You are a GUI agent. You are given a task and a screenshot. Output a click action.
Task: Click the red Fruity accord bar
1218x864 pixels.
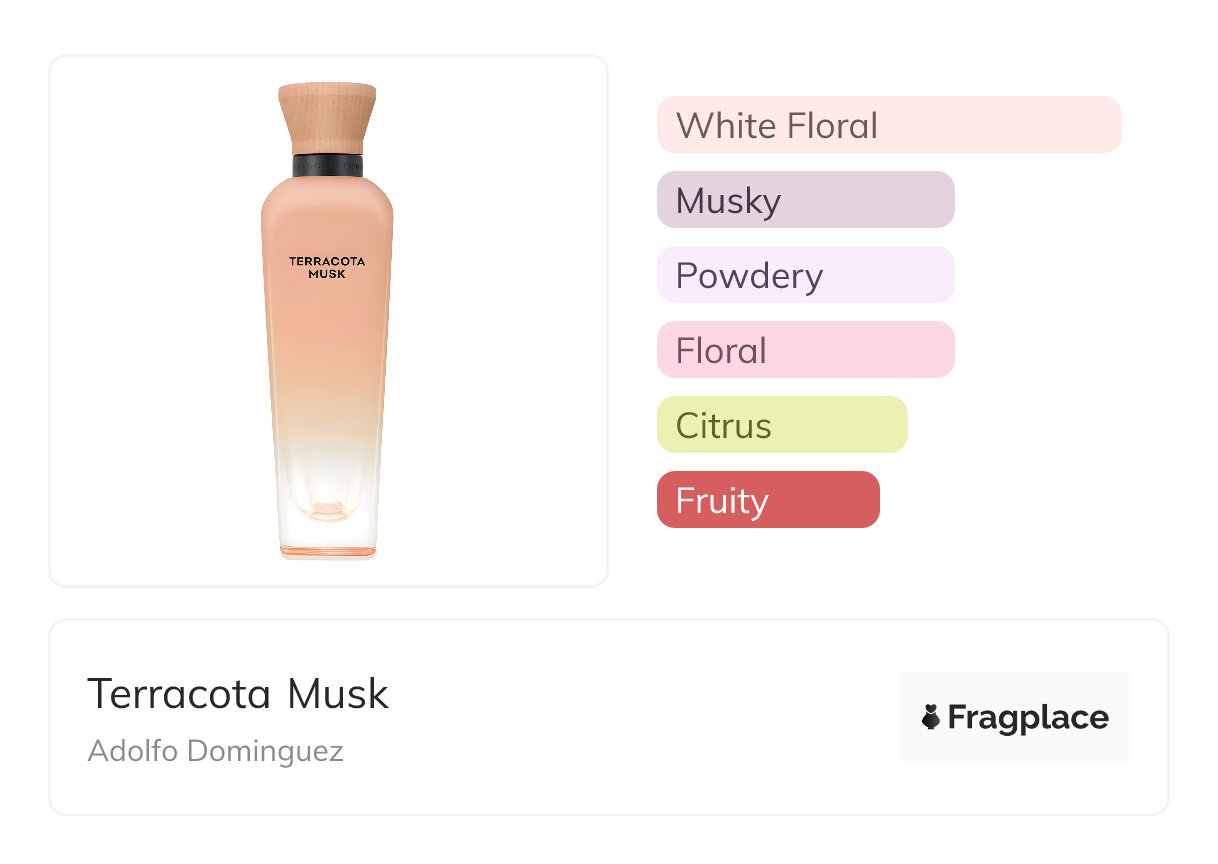pos(767,500)
